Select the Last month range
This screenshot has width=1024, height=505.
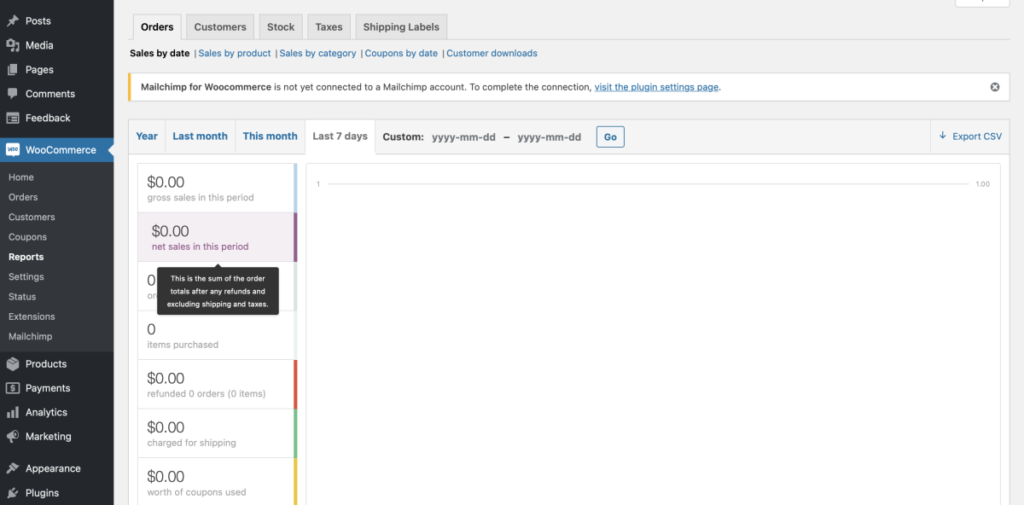200,136
